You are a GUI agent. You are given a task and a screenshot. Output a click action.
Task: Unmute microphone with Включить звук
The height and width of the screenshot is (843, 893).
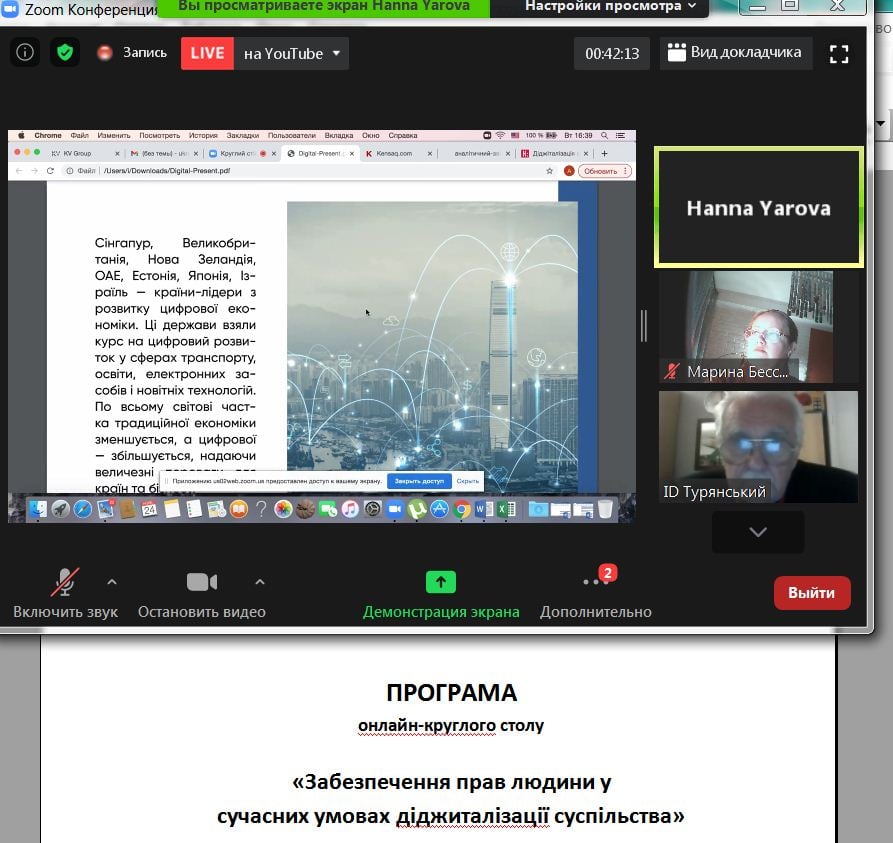point(65,582)
